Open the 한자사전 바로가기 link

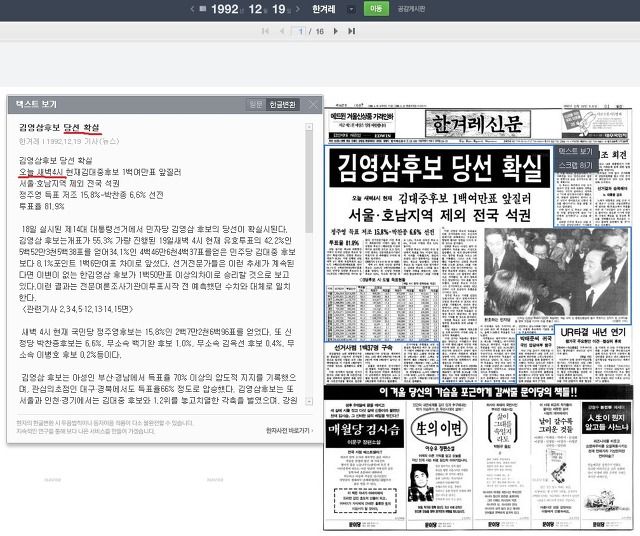(x=289, y=431)
